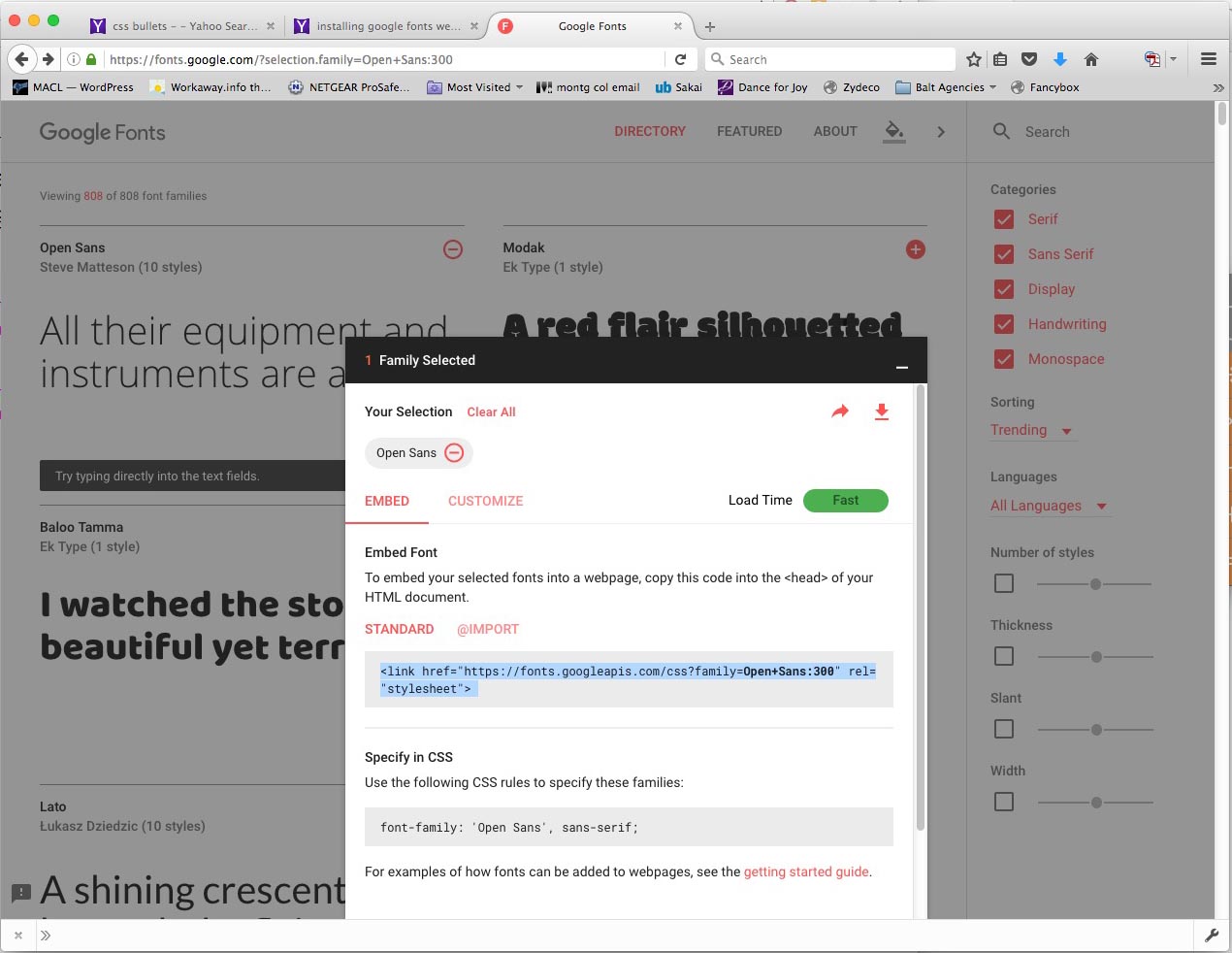
Task: Open the MACL — WordPress bookmark
Action: click(x=74, y=87)
